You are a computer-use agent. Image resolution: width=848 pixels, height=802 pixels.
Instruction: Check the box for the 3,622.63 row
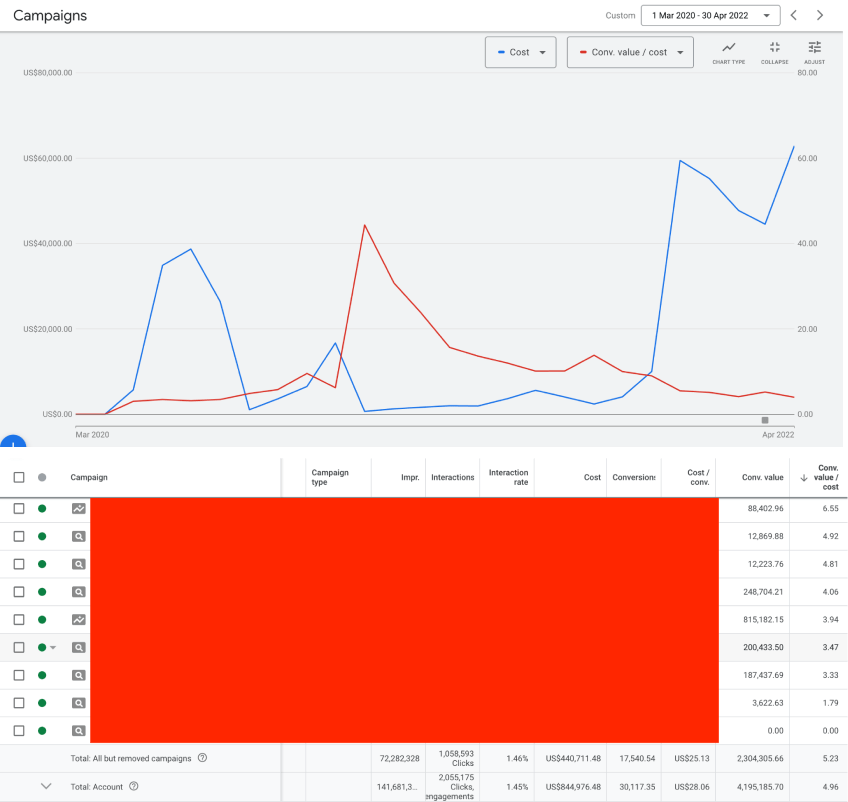pyautogui.click(x=19, y=703)
